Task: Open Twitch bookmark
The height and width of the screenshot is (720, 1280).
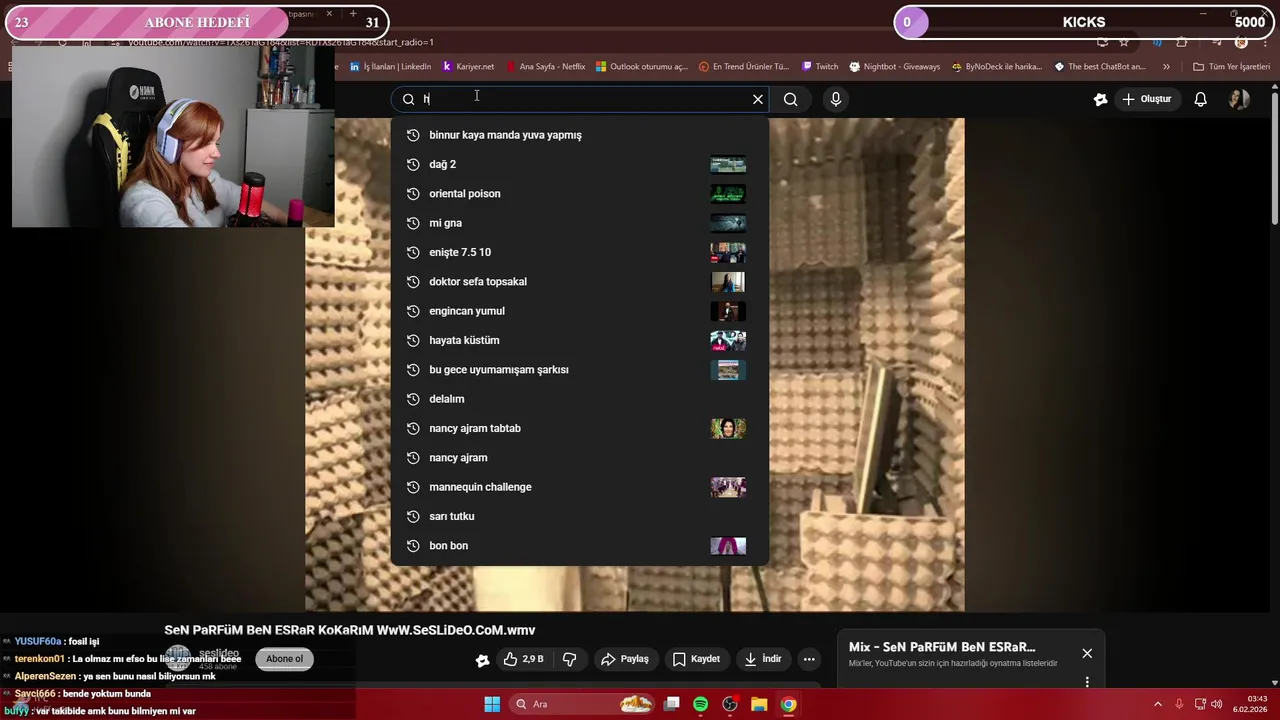Action: coord(820,67)
